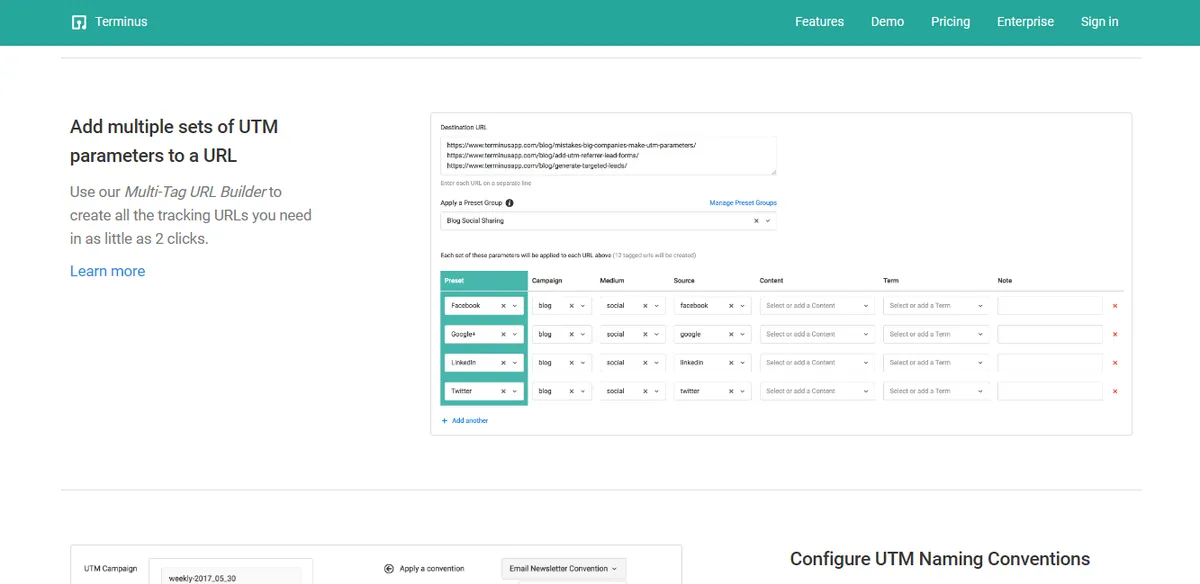
Task: Clear the Blog Social Sharing preset group
Action: 756,221
